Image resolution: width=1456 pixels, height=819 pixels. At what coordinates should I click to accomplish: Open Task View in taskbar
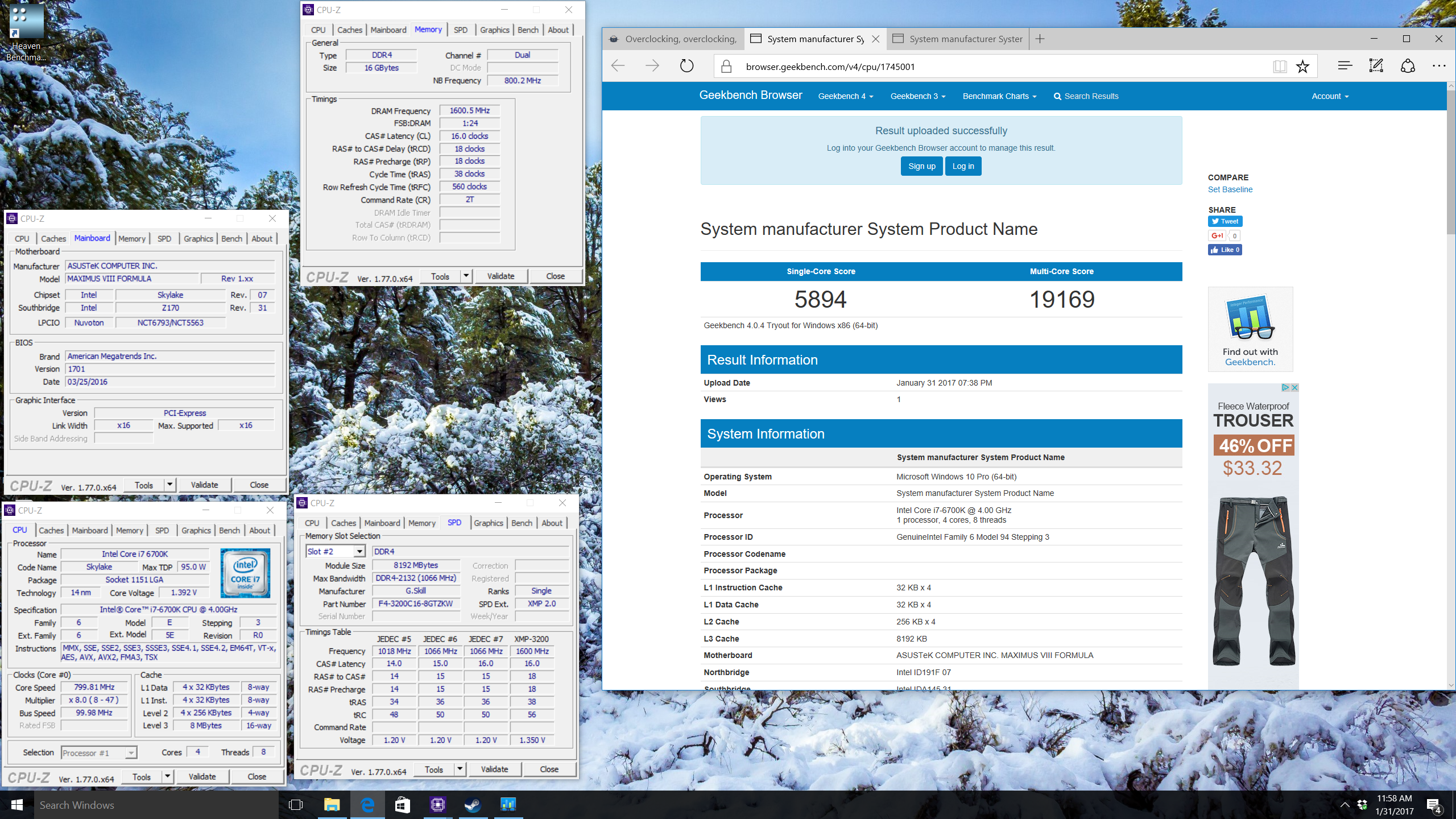click(x=296, y=805)
